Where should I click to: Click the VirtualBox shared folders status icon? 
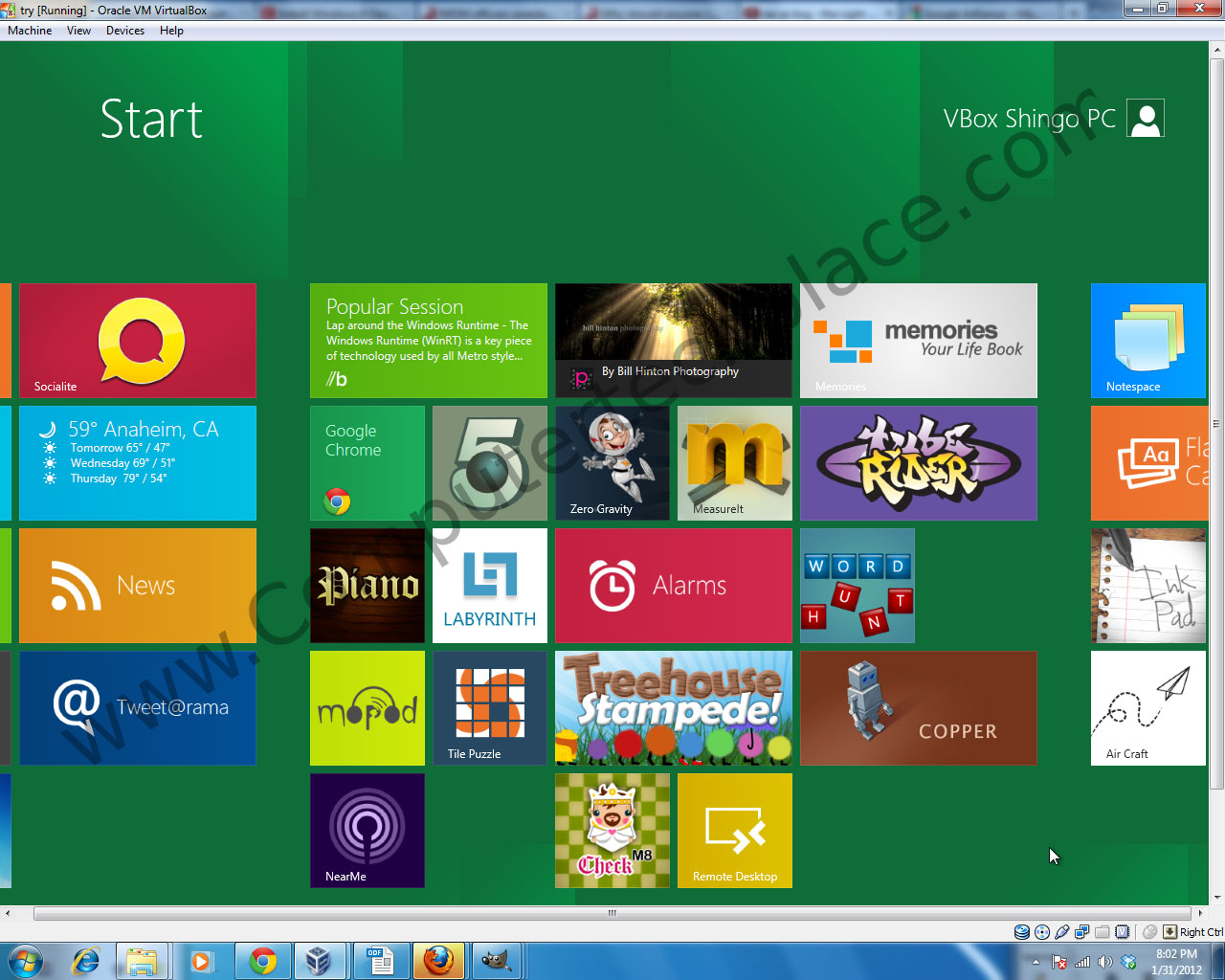pos(1102,932)
